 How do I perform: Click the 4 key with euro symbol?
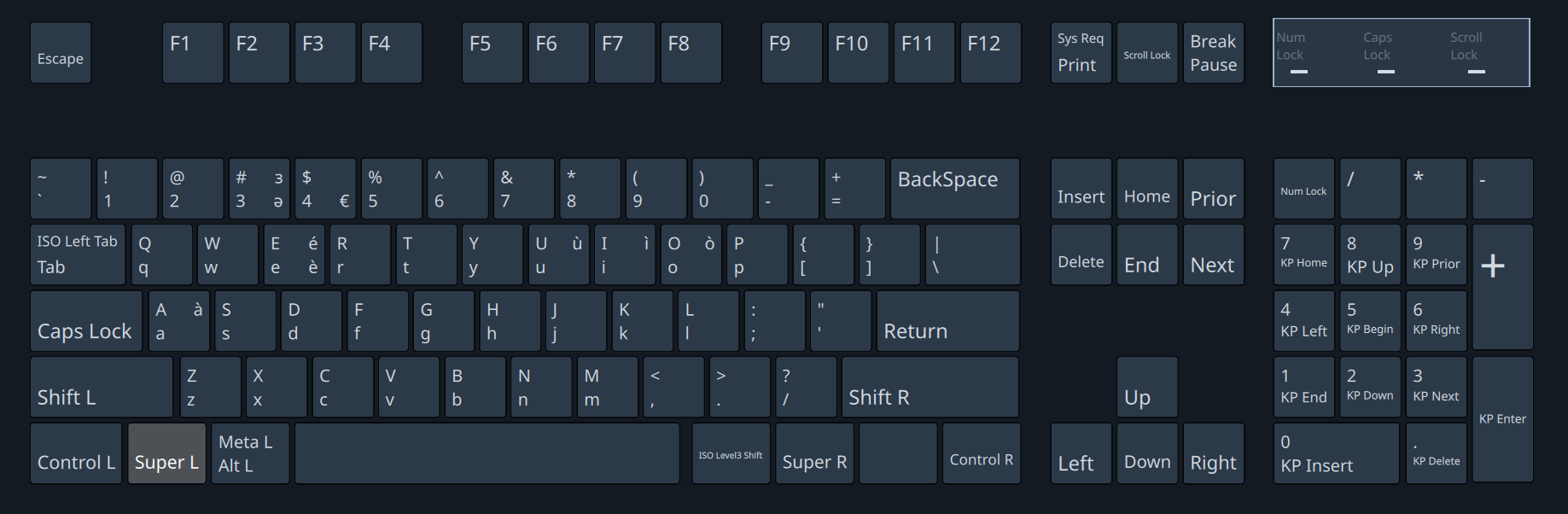tap(325, 189)
